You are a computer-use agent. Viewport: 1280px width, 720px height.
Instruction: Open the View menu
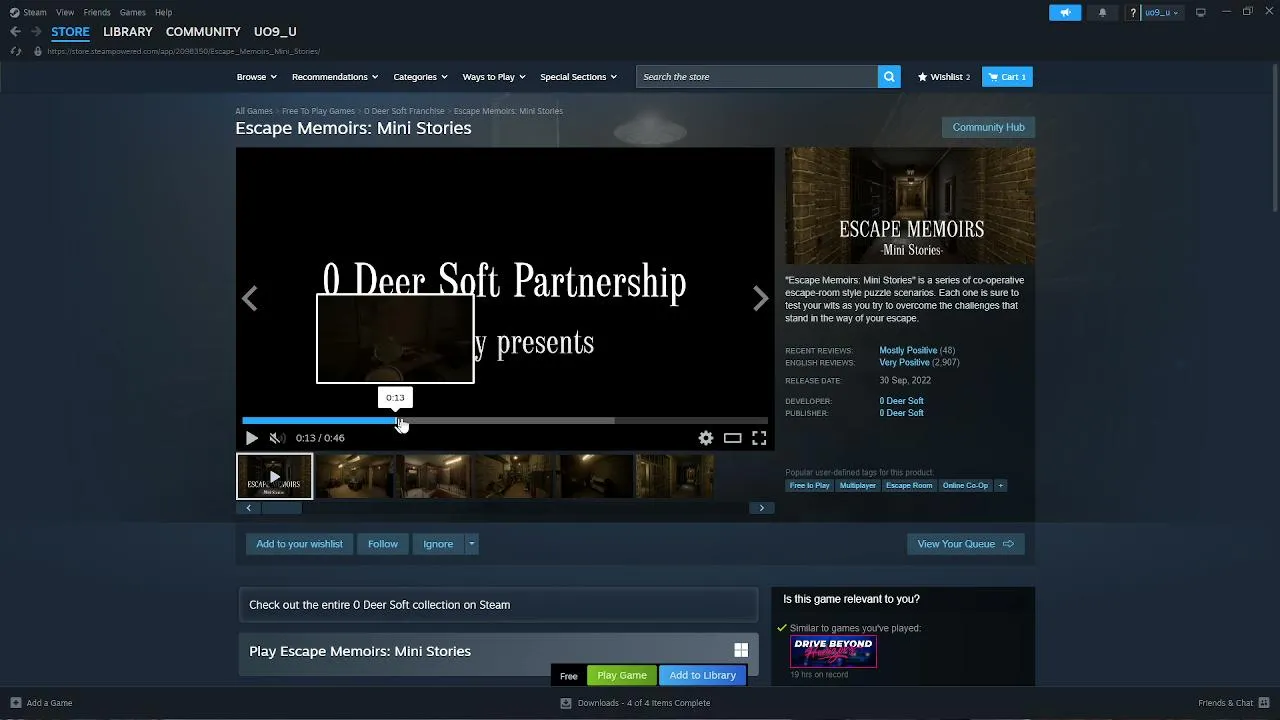click(65, 12)
